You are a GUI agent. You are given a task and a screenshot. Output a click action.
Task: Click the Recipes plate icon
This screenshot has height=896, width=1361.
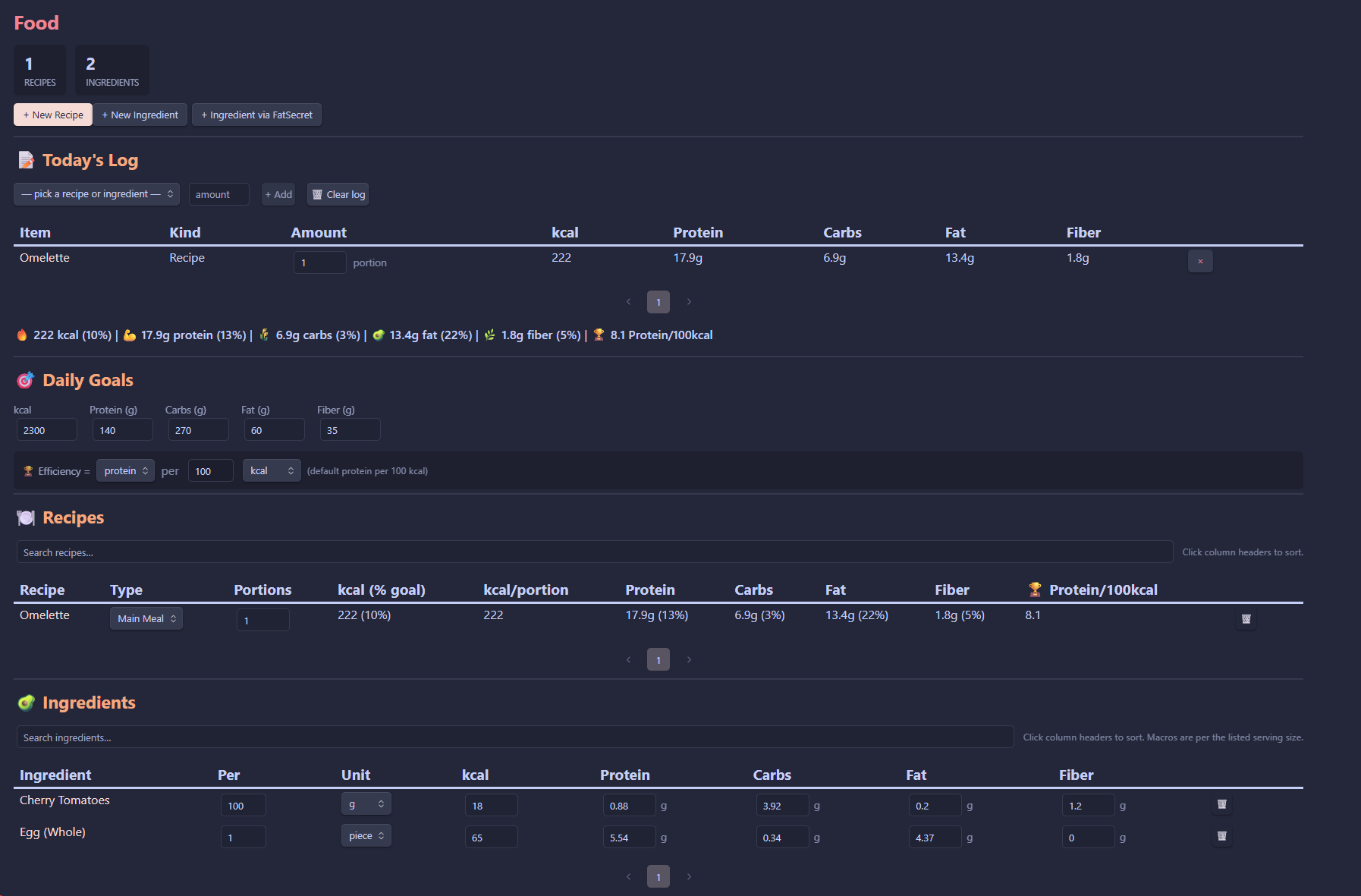pyautogui.click(x=26, y=517)
